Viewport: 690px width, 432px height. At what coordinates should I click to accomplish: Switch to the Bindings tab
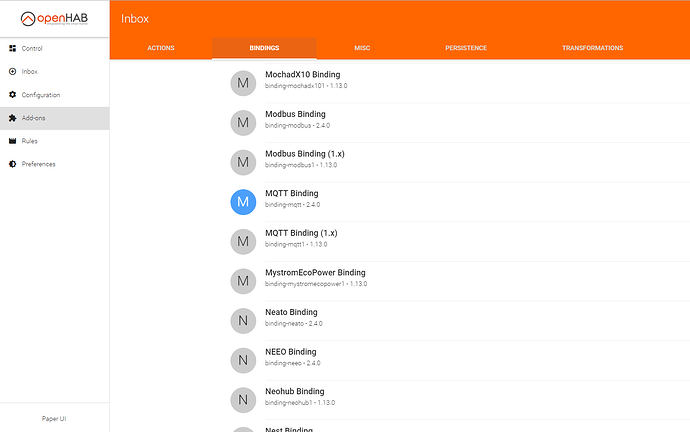pos(264,48)
